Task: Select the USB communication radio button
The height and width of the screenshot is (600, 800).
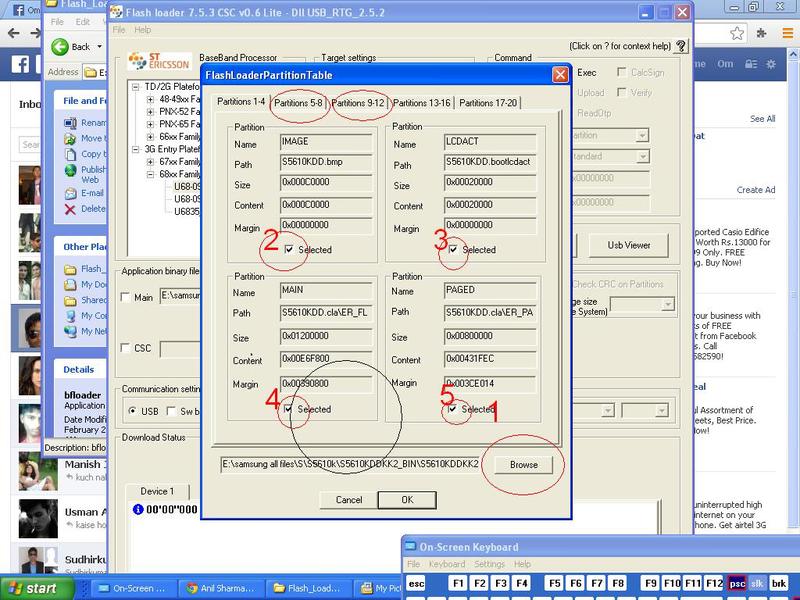Action: [x=133, y=410]
